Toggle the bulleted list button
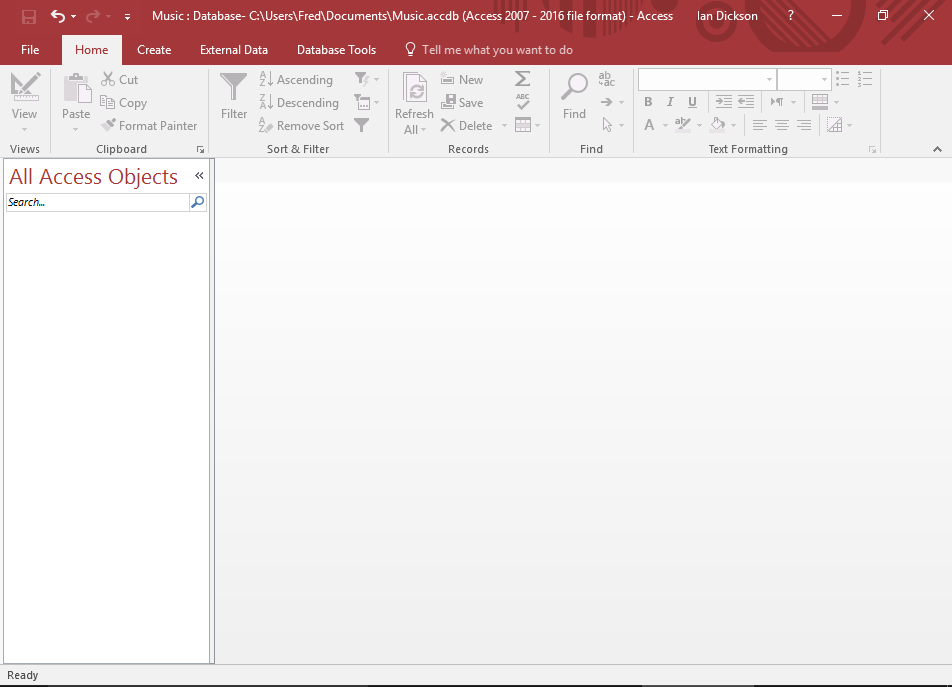Screen dimensions: 952x687 pyautogui.click(x=842, y=79)
